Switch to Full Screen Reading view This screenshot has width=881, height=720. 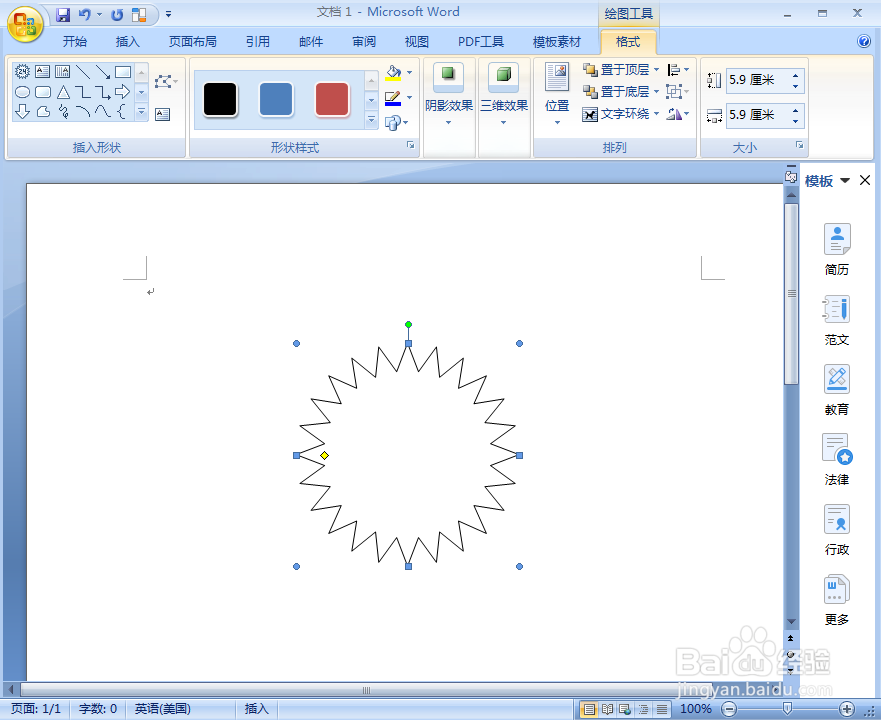click(x=607, y=709)
